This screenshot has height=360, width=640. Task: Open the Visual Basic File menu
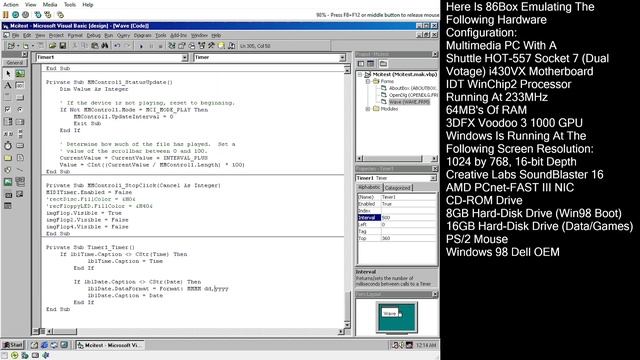click(x=15, y=36)
